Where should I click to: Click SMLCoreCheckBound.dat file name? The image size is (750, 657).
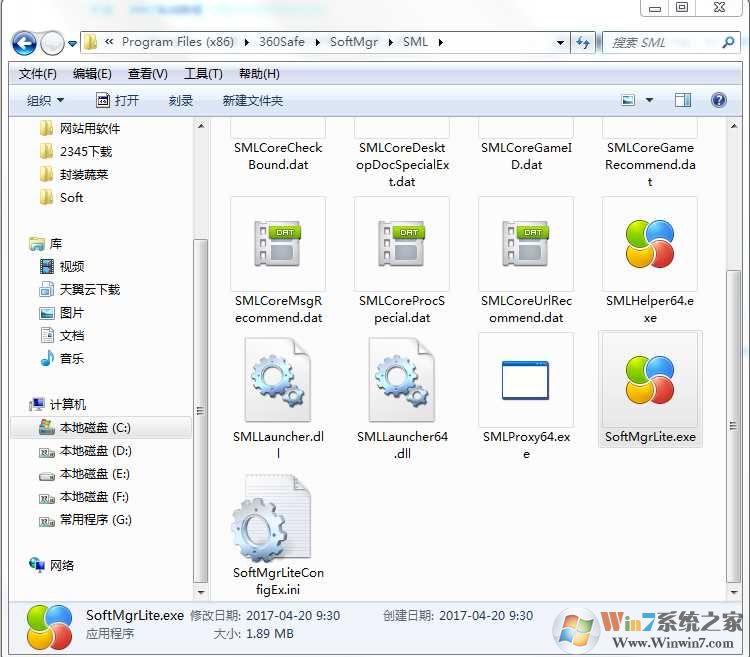tap(278, 156)
